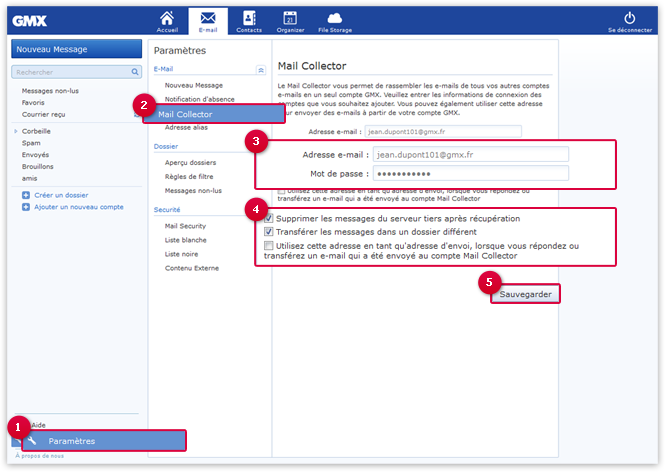This screenshot has width=665, height=472.
Task: Open Courrier reçu inbox
Action: pyautogui.click(x=44, y=115)
